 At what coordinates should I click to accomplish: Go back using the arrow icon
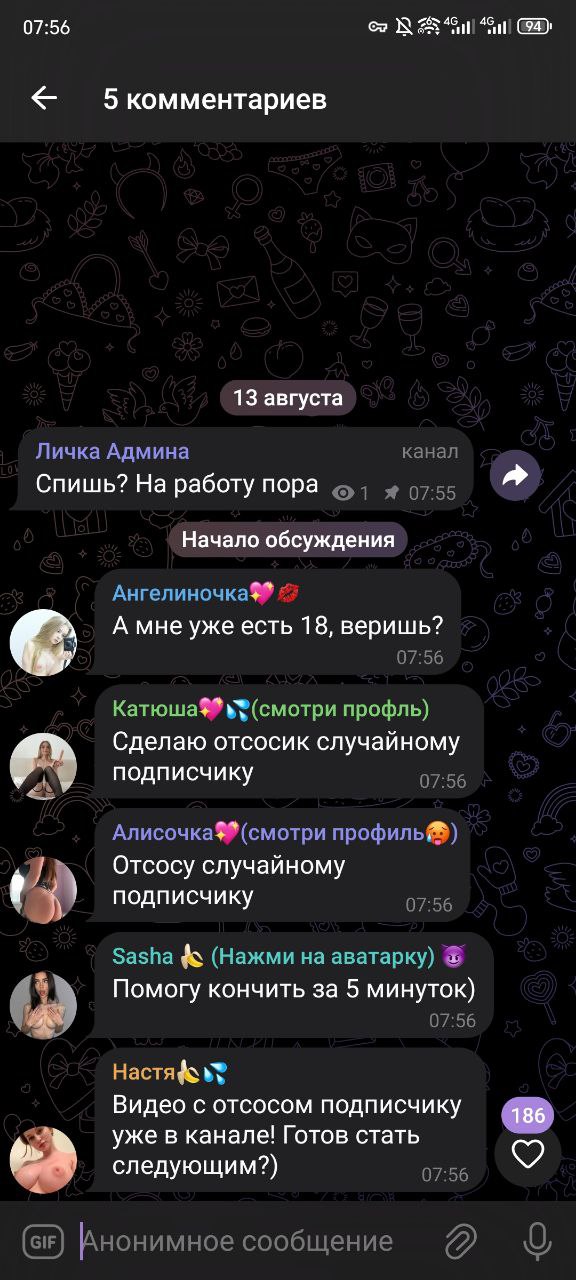tap(44, 98)
